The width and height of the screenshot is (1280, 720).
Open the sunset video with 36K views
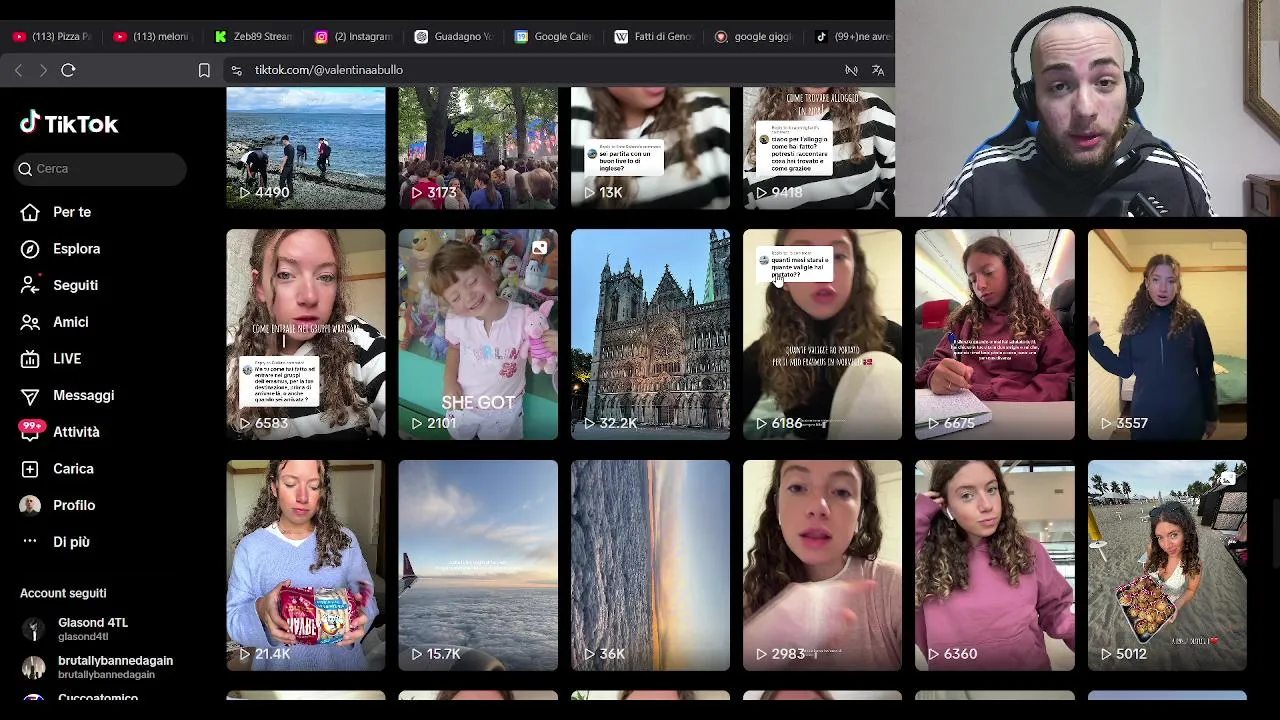[x=650, y=565]
